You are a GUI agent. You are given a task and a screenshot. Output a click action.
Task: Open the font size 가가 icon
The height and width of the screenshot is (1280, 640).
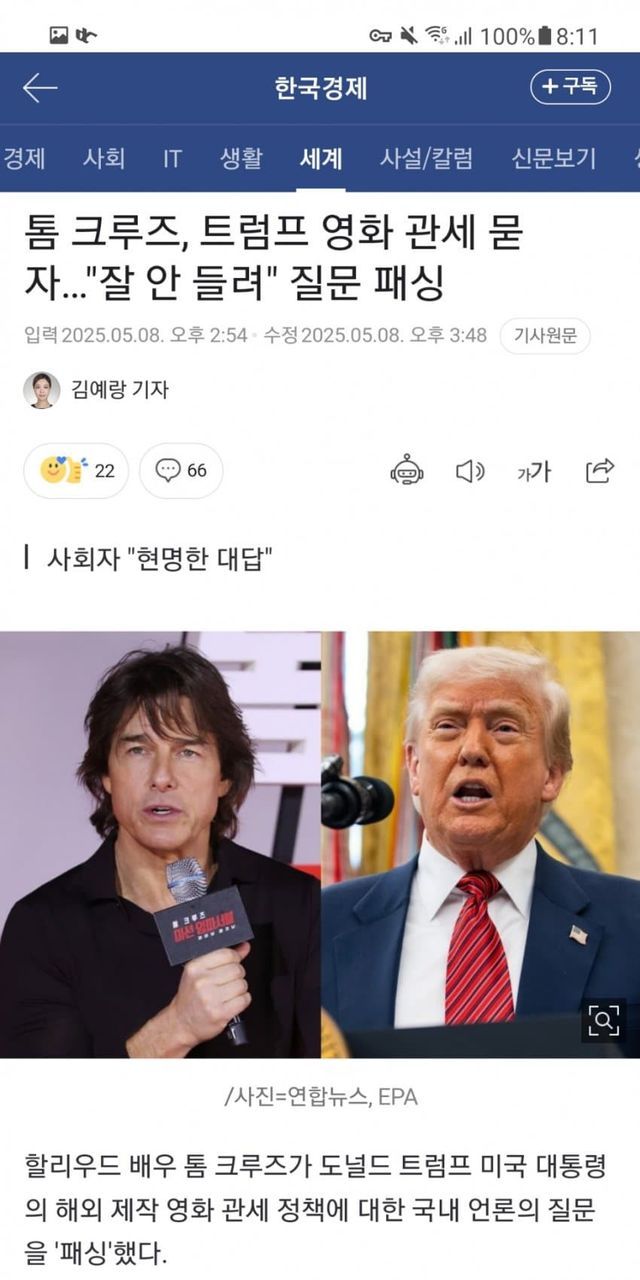click(533, 471)
